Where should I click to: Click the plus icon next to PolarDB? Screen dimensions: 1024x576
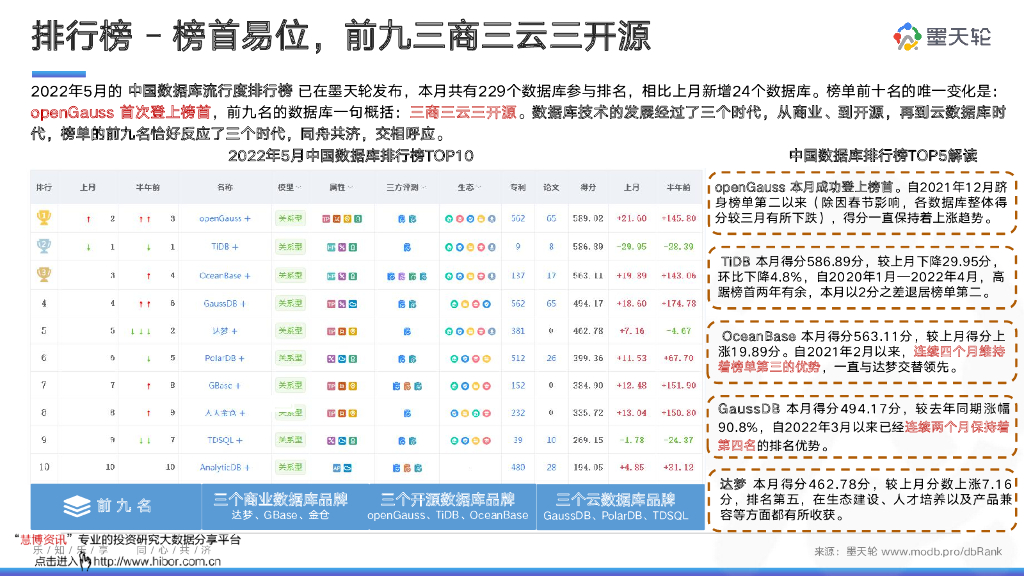pos(241,359)
